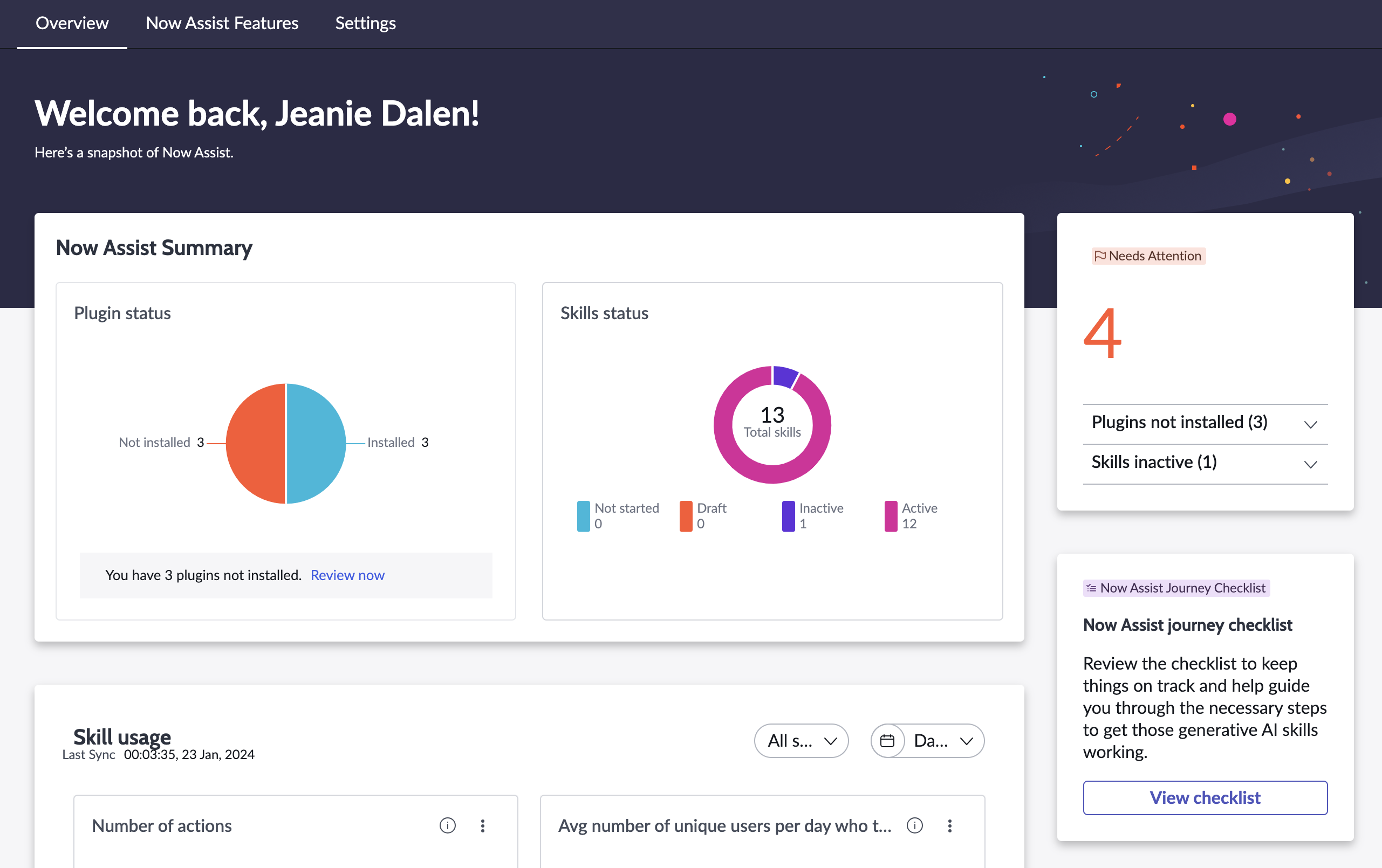Open the Now Assist Features tab
The width and height of the screenshot is (1382, 868).
coord(222,23)
